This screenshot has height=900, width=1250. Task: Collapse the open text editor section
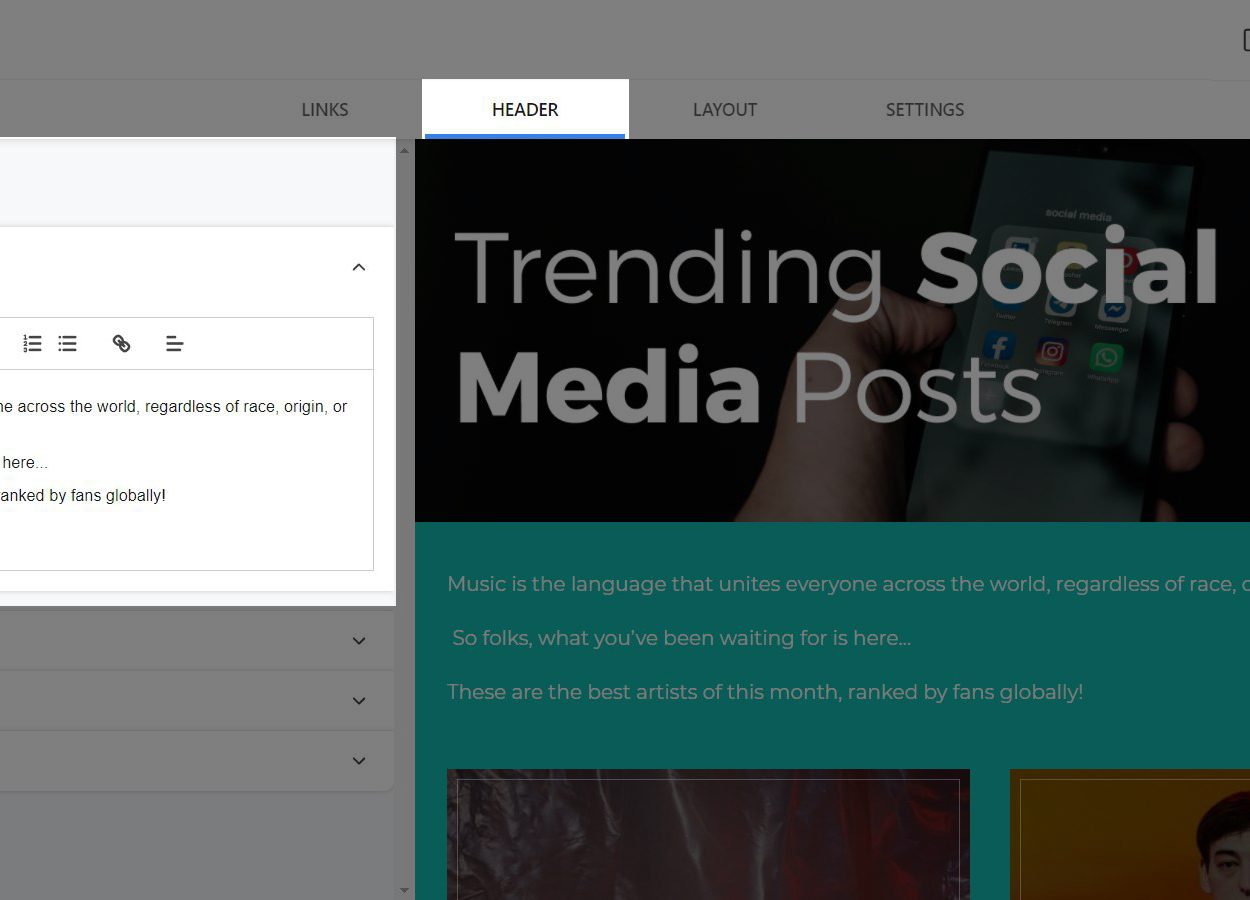click(x=358, y=267)
